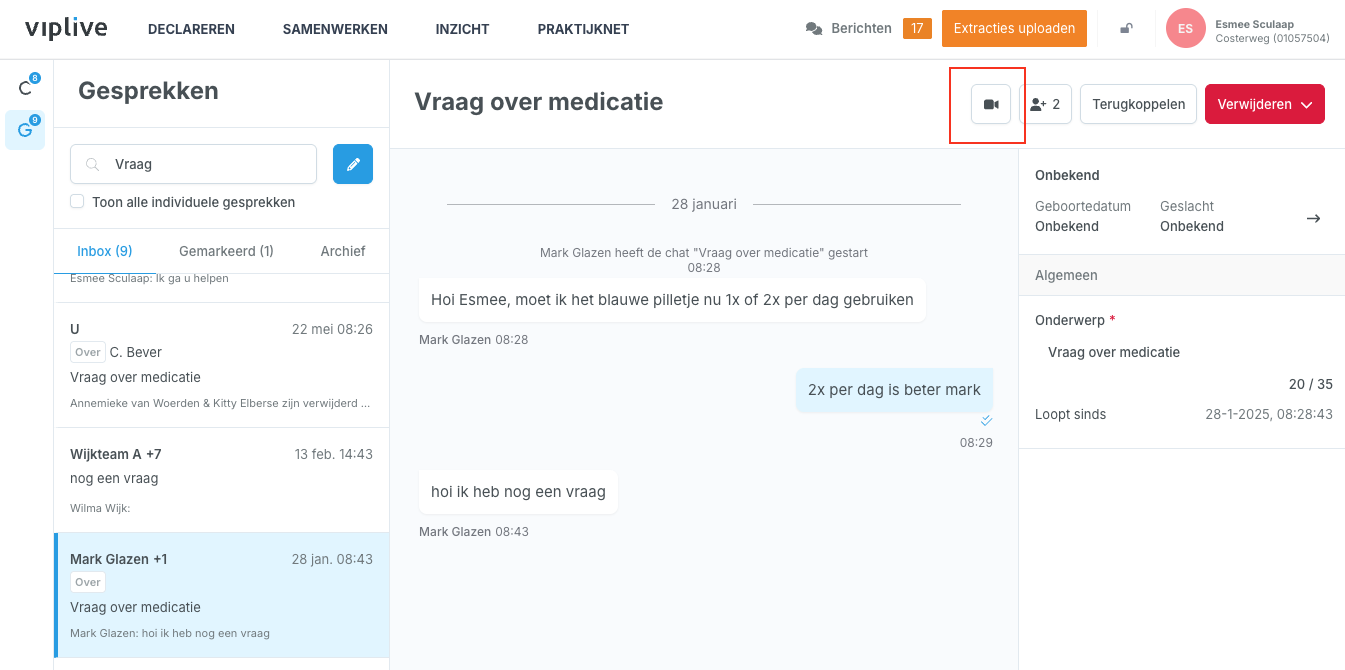Expand the Verwijderen dropdown arrow
1345x670 pixels.
pos(1306,104)
